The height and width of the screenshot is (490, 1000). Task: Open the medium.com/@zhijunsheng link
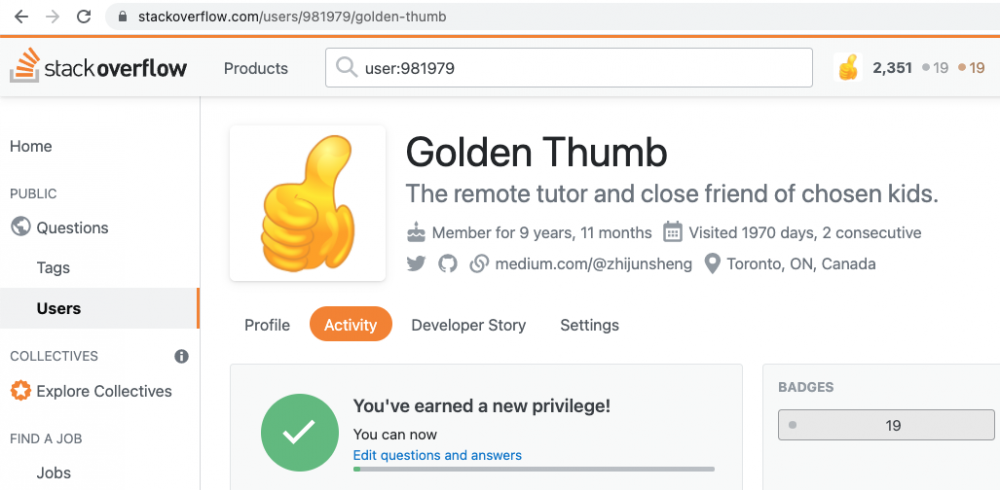click(x=593, y=264)
